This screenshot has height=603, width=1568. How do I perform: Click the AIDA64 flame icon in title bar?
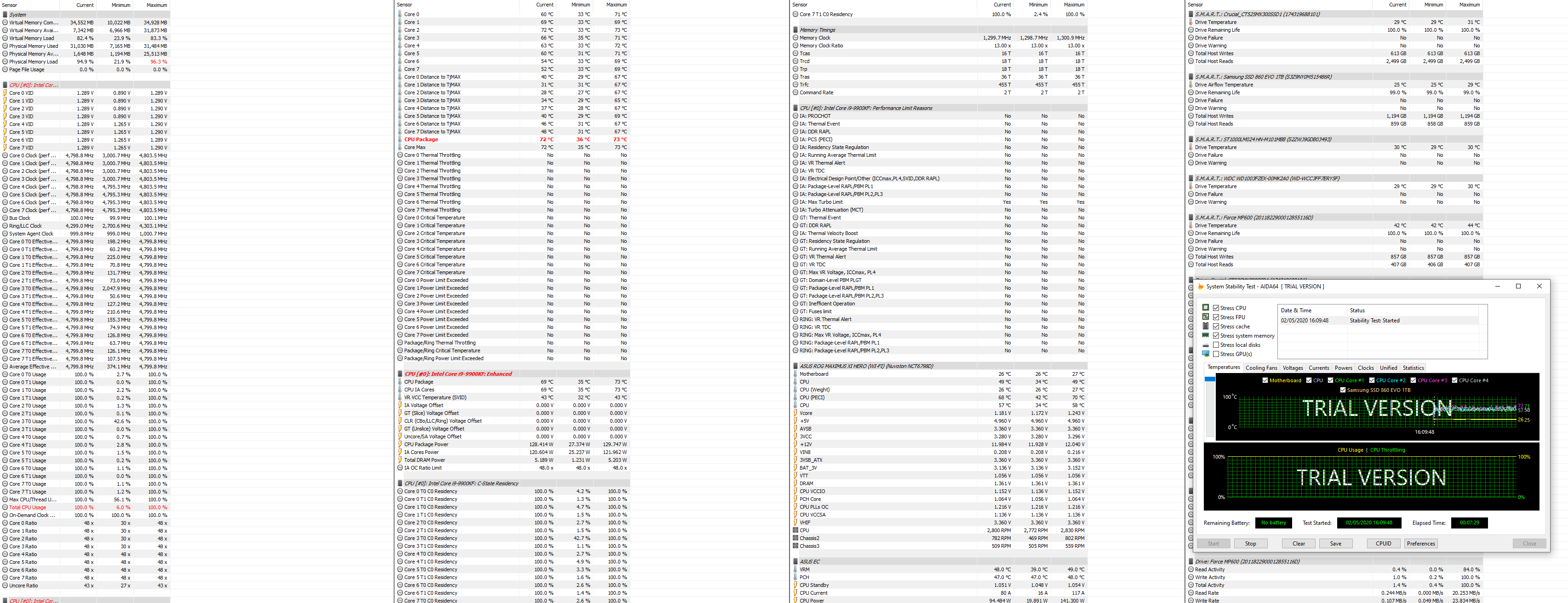point(1200,286)
